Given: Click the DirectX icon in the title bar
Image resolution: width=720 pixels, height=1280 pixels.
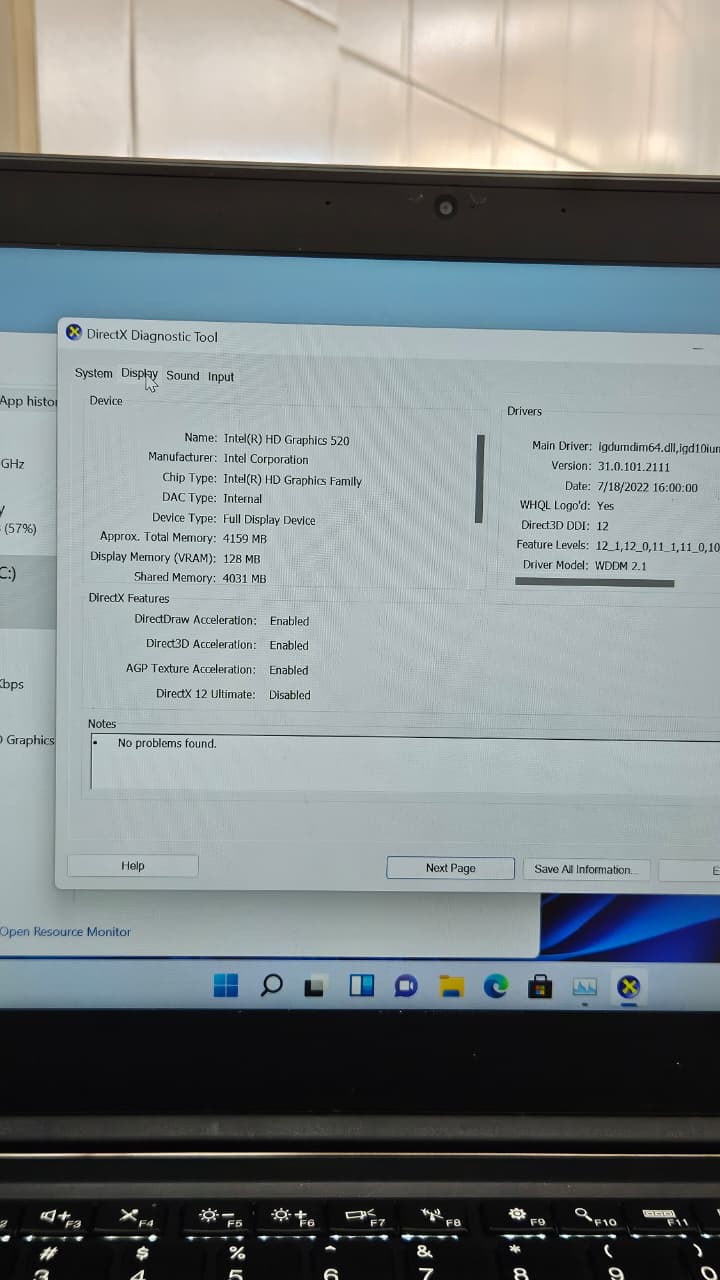Looking at the screenshot, I should click(x=74, y=333).
